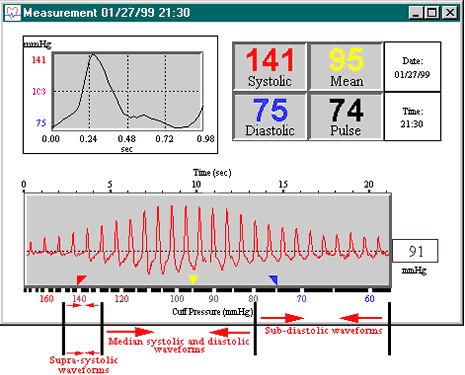Select the red systolic marker triangle
The width and height of the screenshot is (465, 375).
[x=81, y=280]
